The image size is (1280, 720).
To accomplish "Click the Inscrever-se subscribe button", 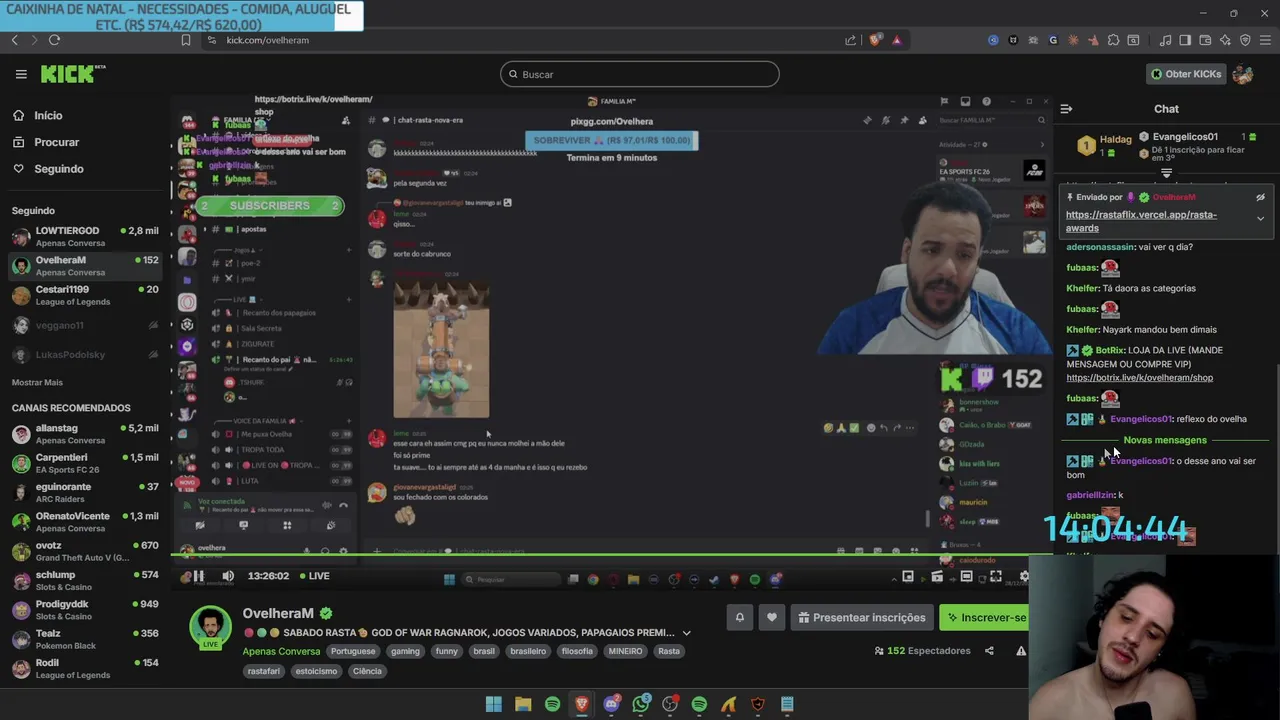I will [x=985, y=617].
